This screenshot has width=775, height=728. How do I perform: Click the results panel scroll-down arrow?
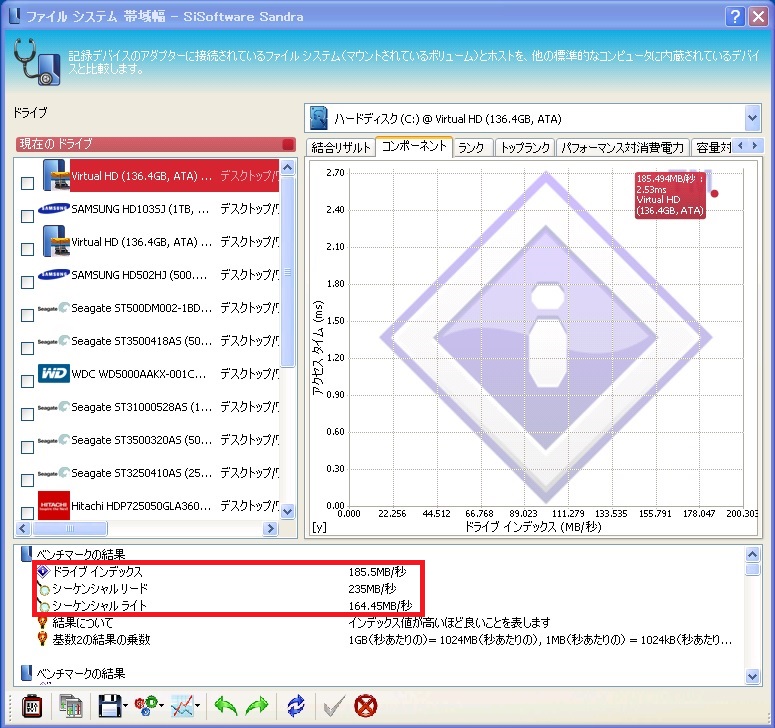point(752,676)
